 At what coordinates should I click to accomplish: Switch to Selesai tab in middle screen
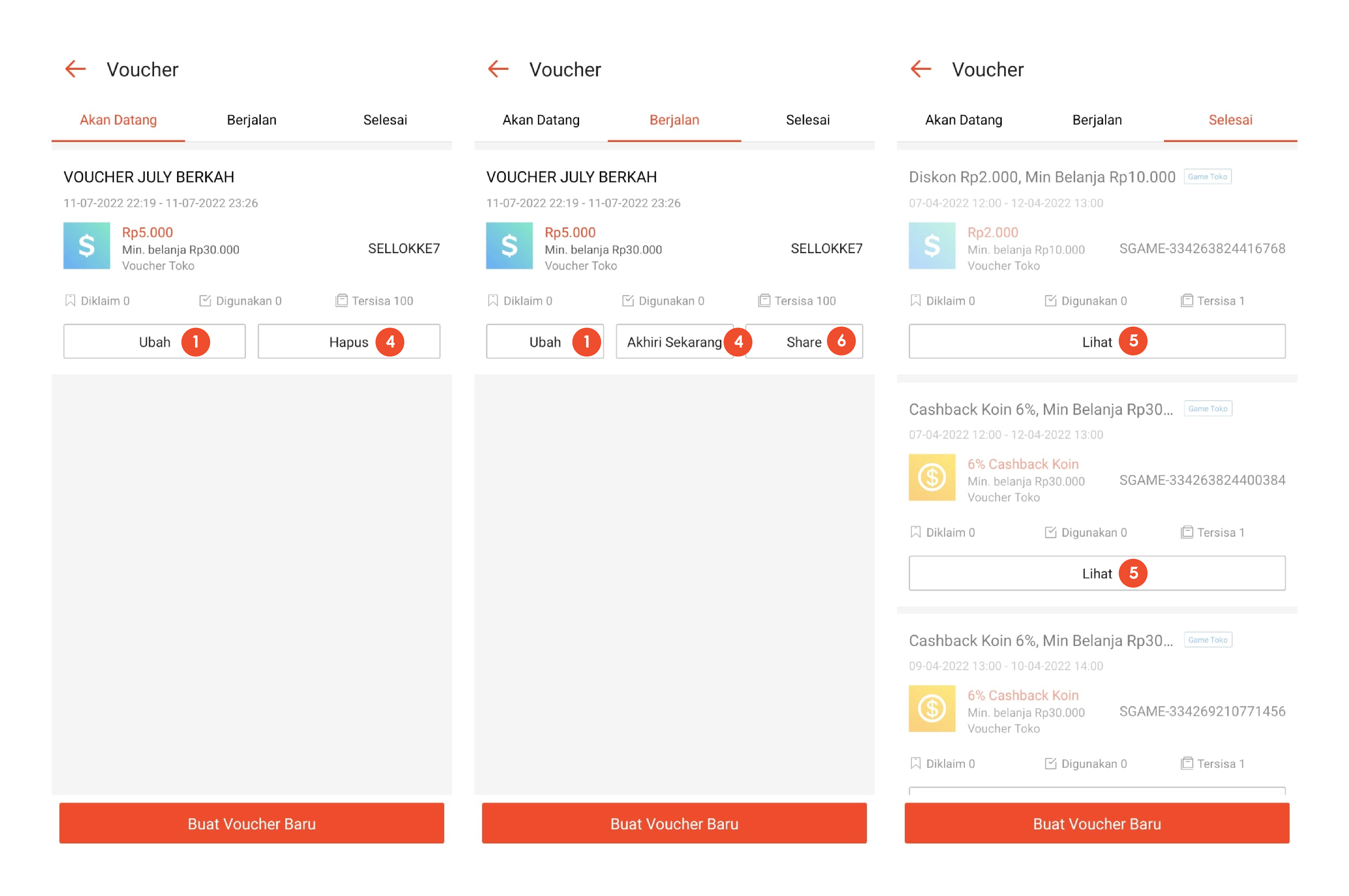pos(807,120)
